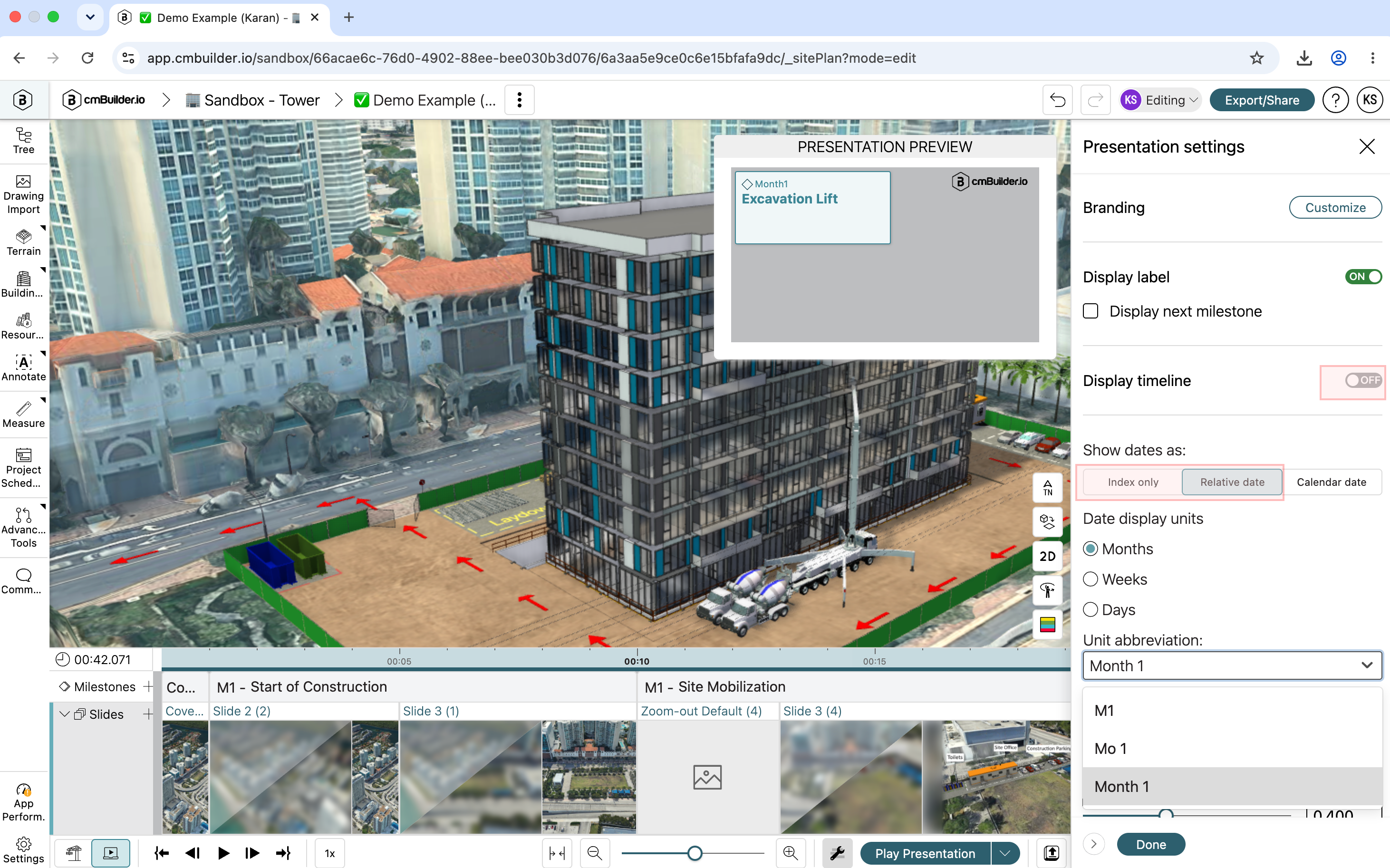The image size is (1390, 868).
Task: Choose M1 abbreviation option
Action: [1232, 711]
